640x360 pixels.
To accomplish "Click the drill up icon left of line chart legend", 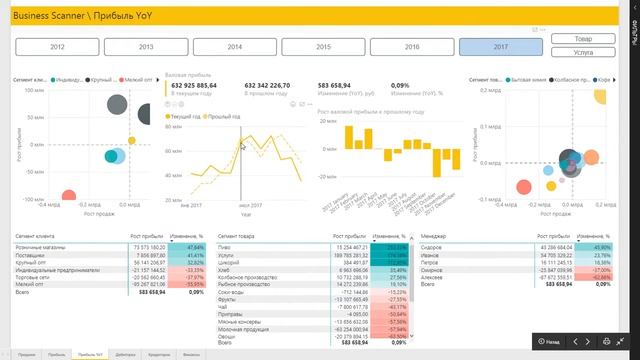I will pyautogui.click(x=167, y=104).
